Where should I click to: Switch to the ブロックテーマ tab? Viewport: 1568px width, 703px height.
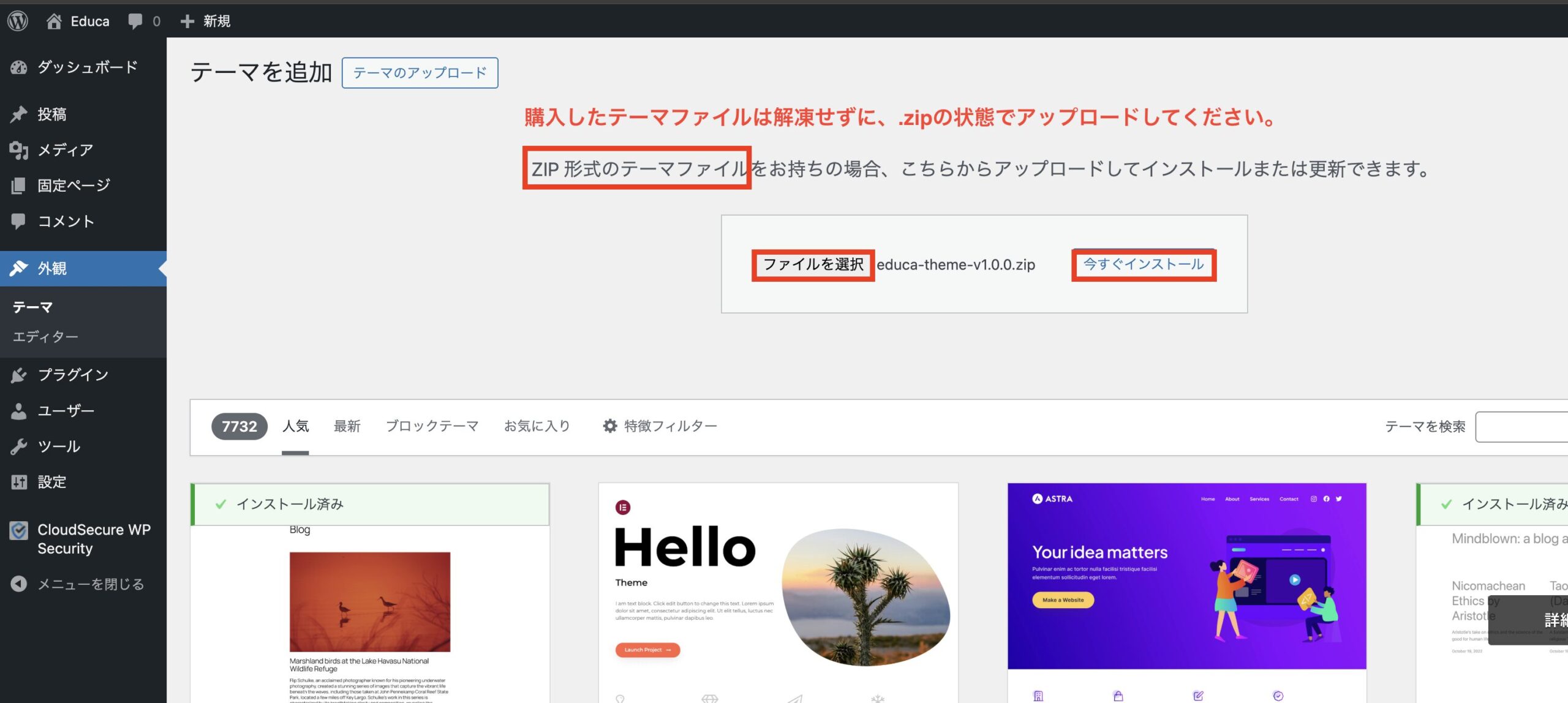coord(432,426)
